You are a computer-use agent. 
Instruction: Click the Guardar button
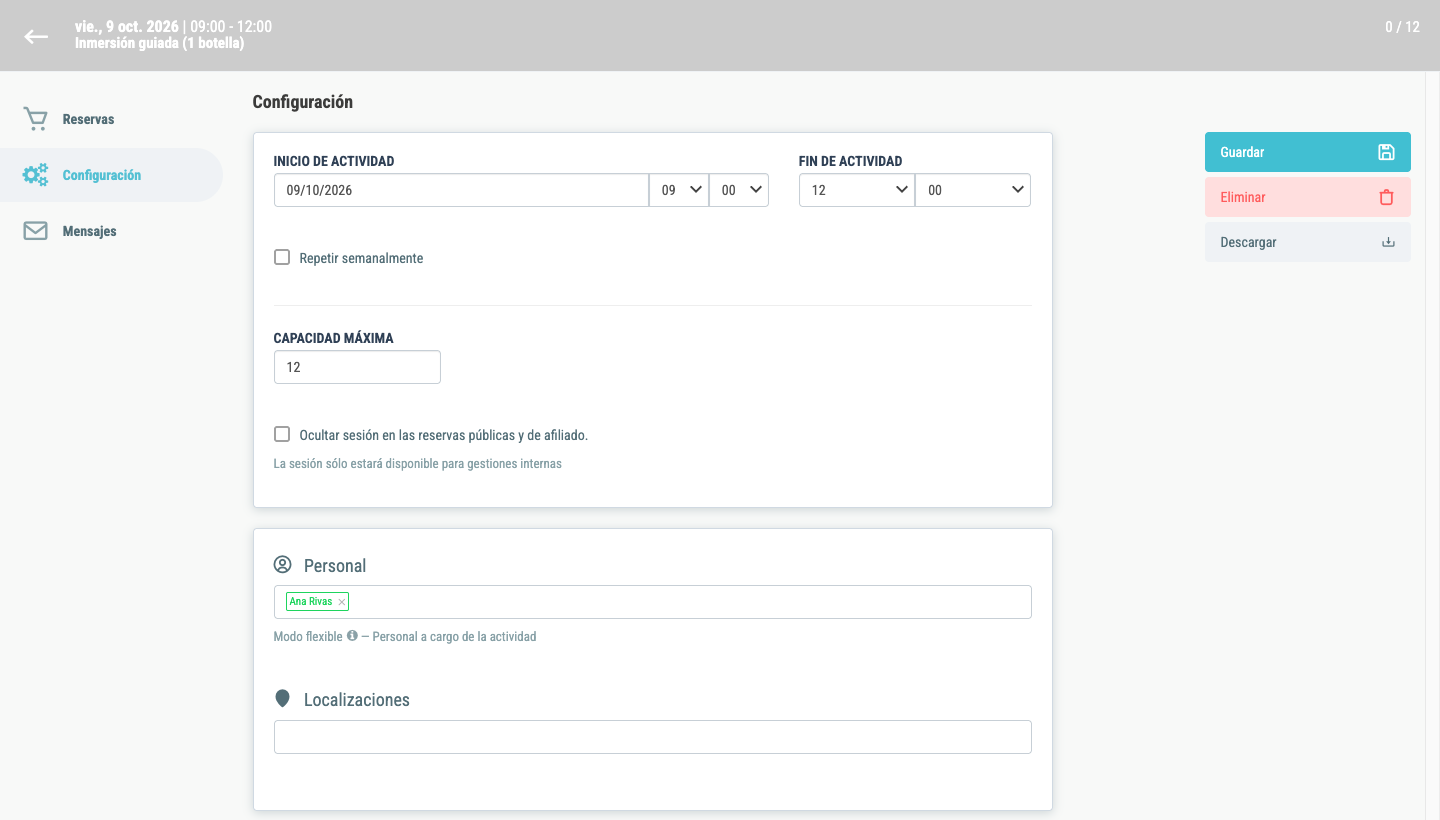[1308, 152]
